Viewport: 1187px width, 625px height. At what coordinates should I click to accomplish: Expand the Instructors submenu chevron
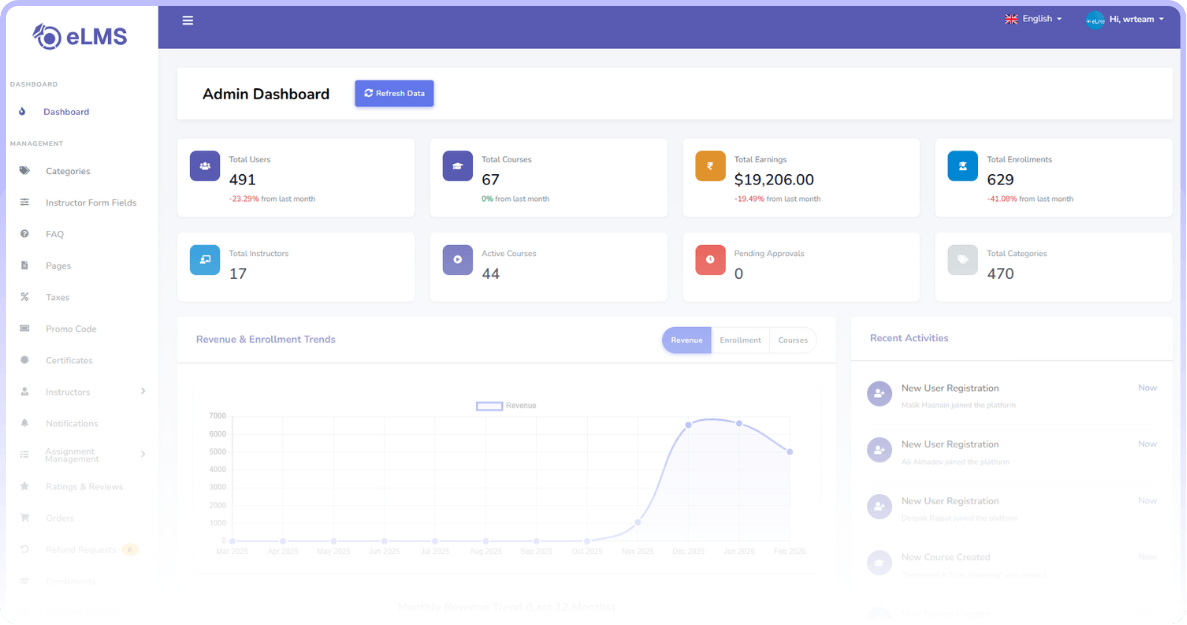[x=143, y=391]
